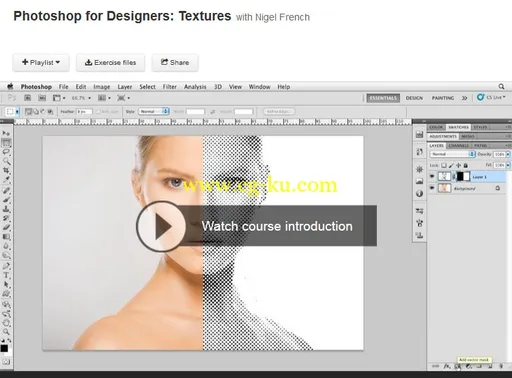Screen dimensions: 512x378
Task: Select the 3D Rotate tool
Action: 6,305
